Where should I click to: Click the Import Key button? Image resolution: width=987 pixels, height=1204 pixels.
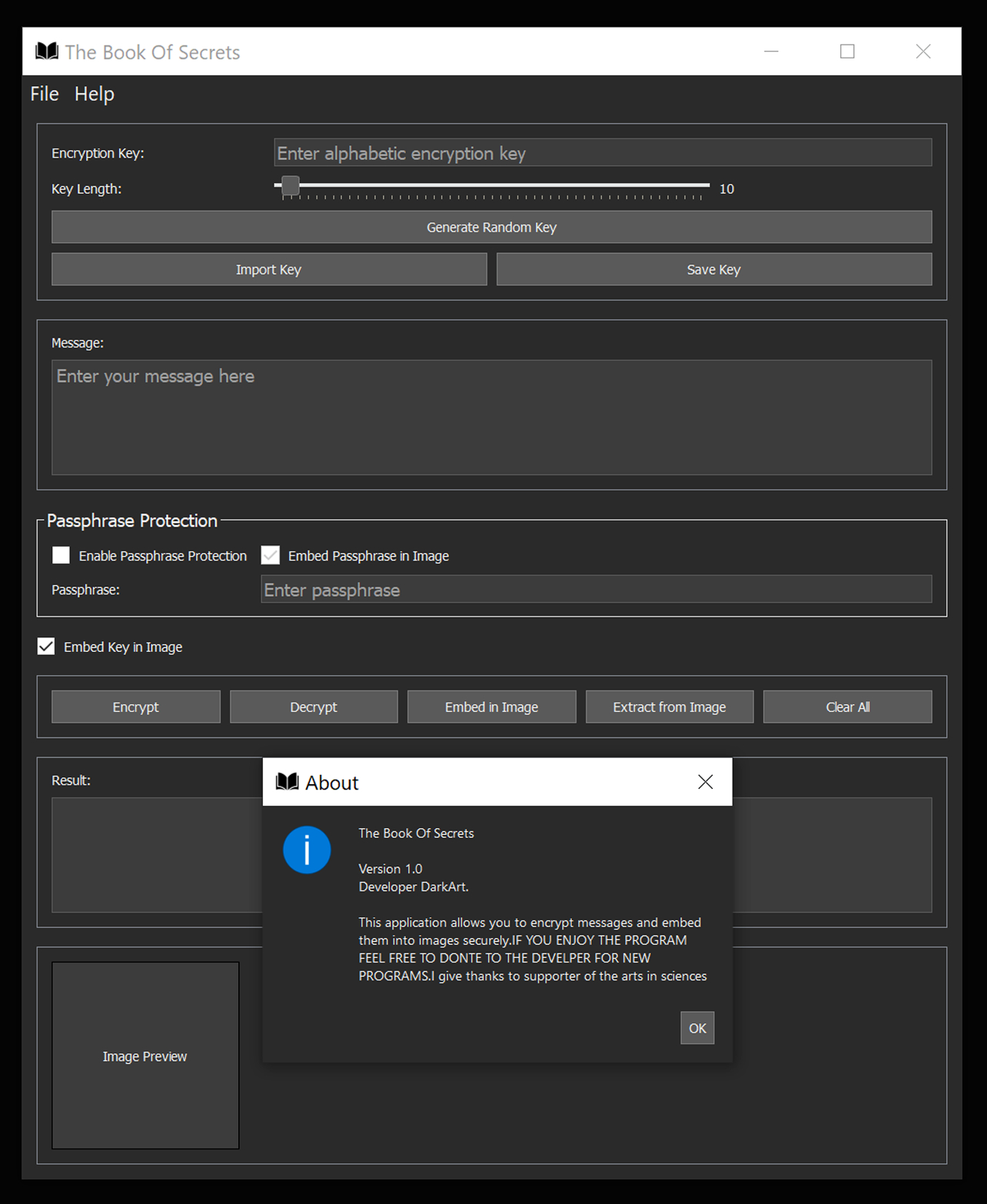pyautogui.click(x=269, y=270)
